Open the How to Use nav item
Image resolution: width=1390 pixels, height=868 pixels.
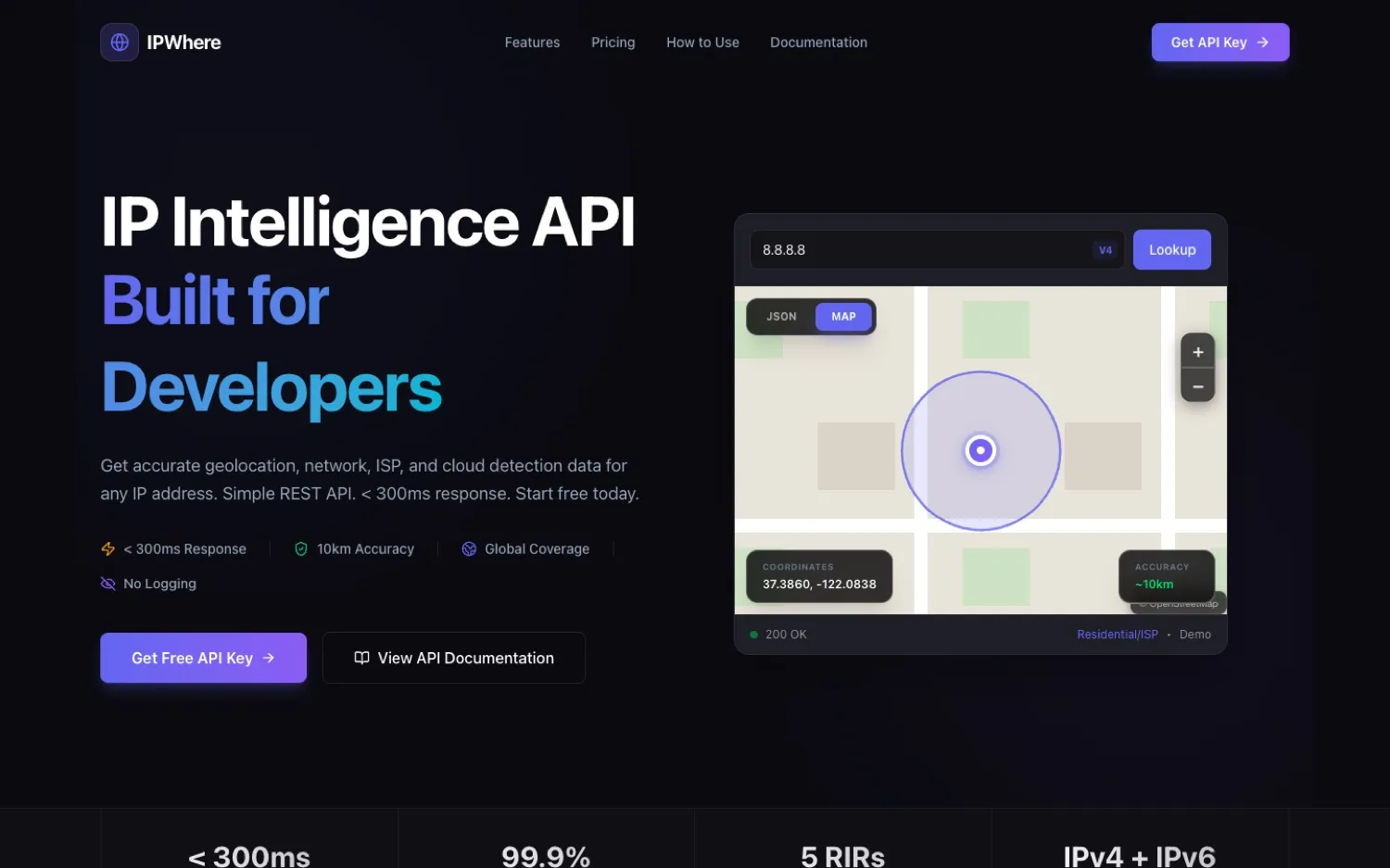pos(702,43)
